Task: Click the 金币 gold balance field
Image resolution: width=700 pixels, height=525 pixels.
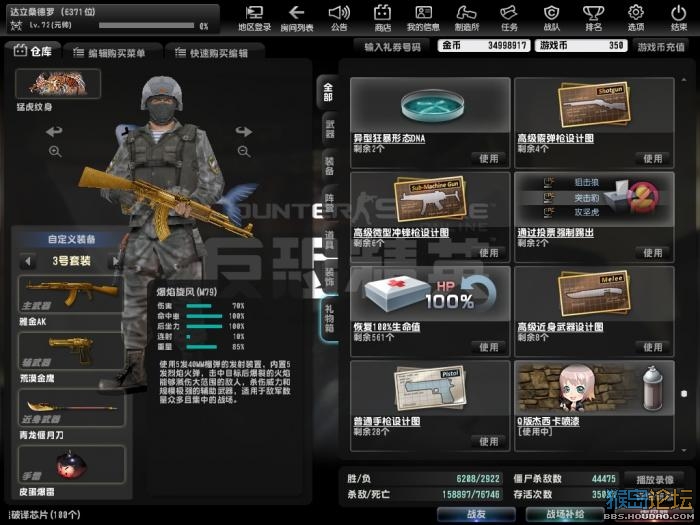Action: point(484,46)
